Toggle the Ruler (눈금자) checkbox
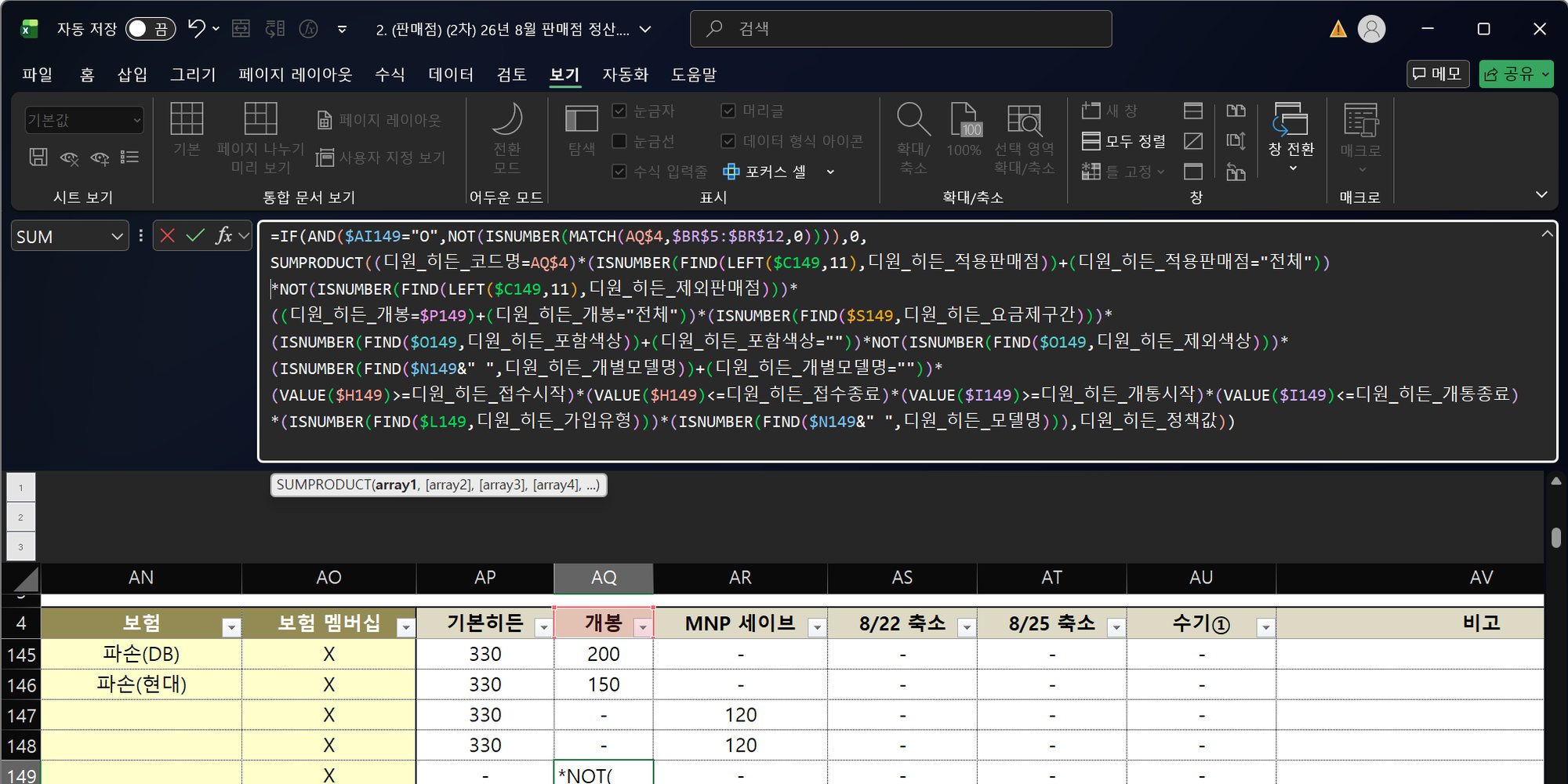Screen dimensions: 1568x784 tap(619, 111)
